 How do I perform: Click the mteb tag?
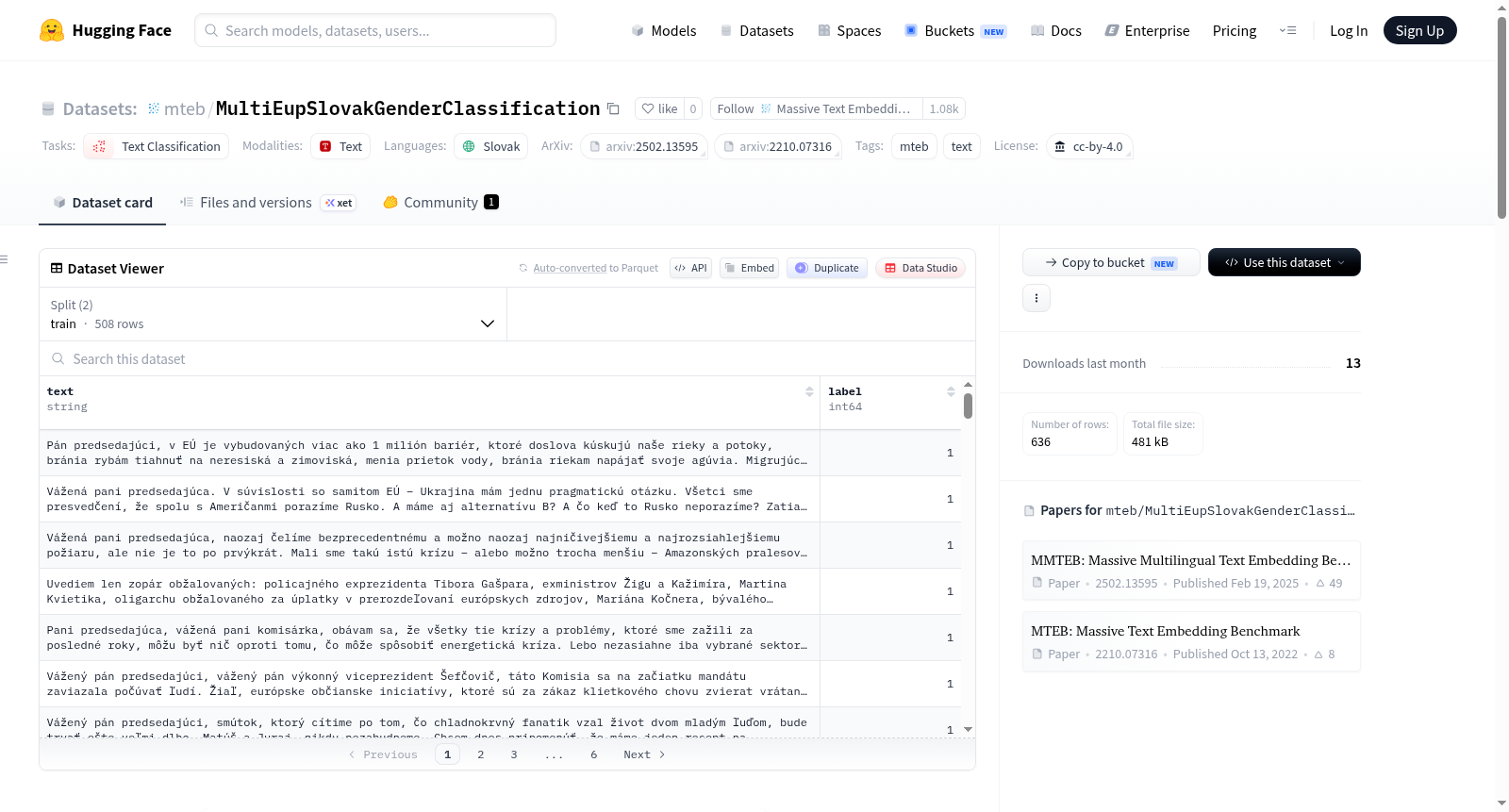914,146
